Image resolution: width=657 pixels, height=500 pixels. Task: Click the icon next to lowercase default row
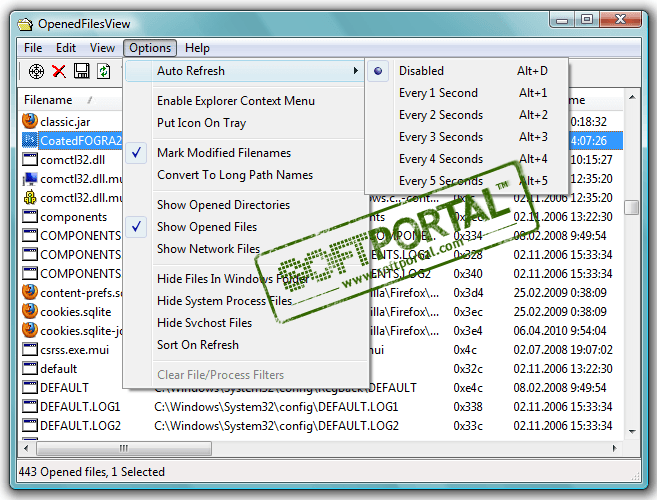[30, 368]
